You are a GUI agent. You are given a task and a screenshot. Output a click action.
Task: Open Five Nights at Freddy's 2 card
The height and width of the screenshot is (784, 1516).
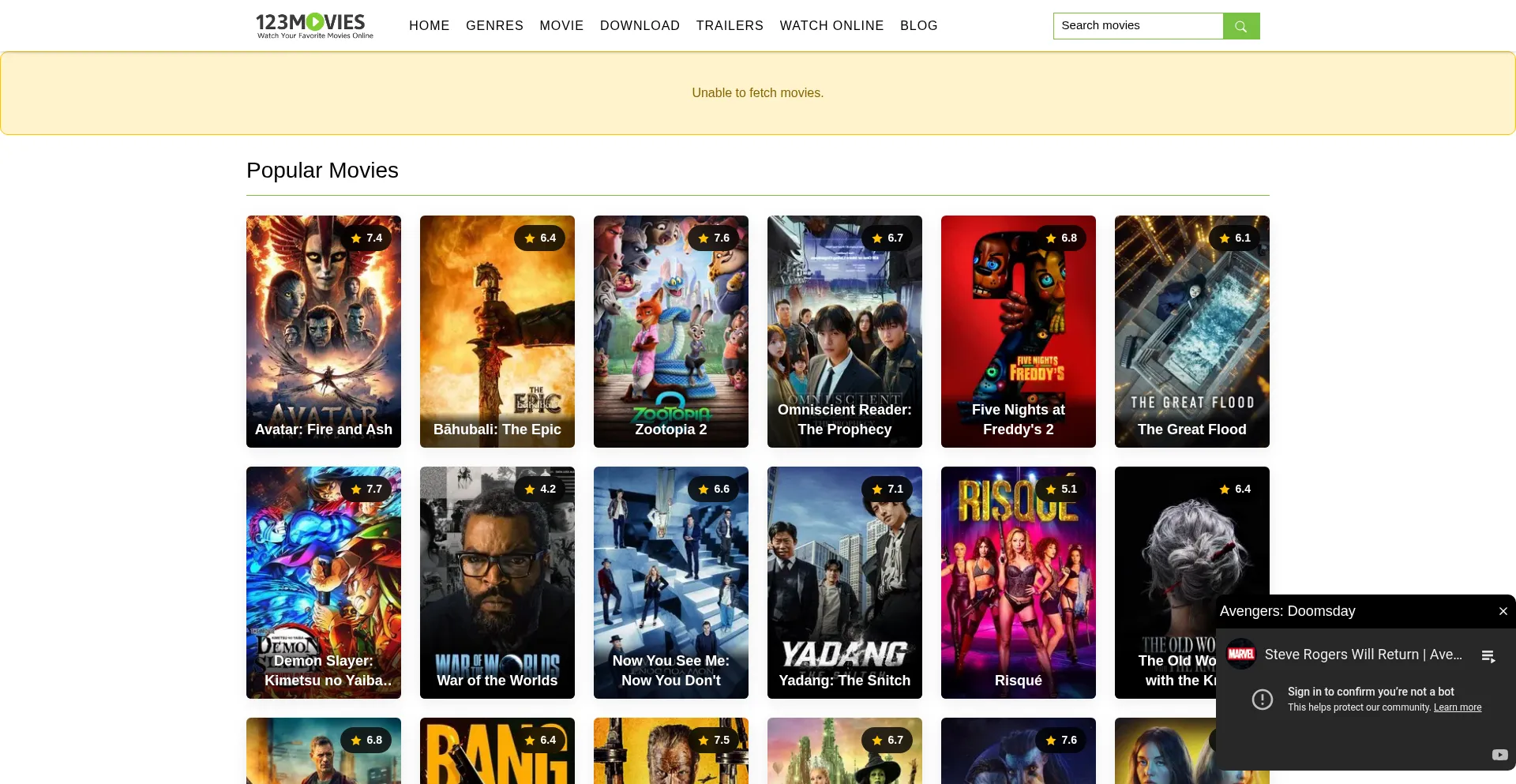[x=1019, y=332]
